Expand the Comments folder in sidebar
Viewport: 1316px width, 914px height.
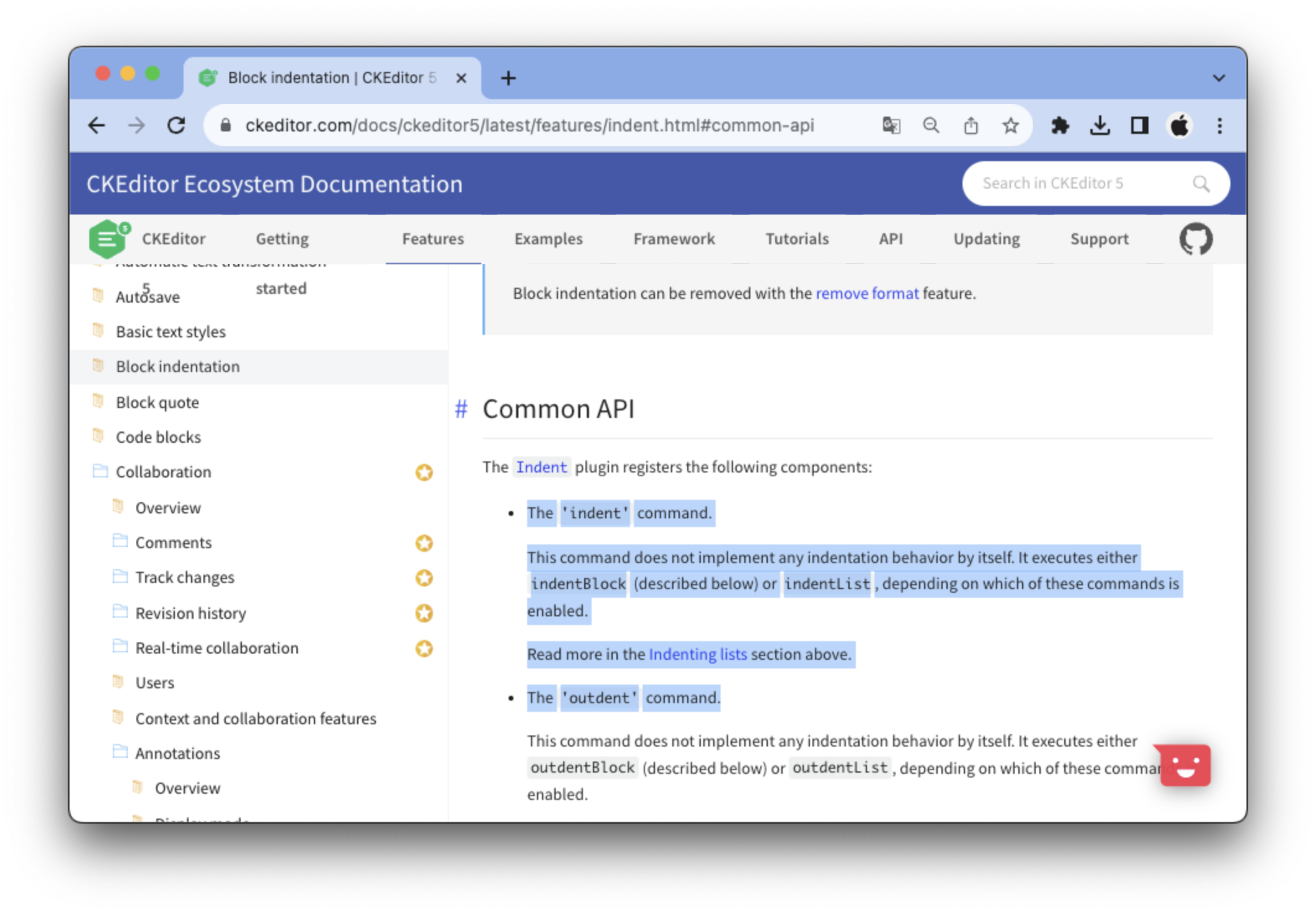tap(173, 543)
